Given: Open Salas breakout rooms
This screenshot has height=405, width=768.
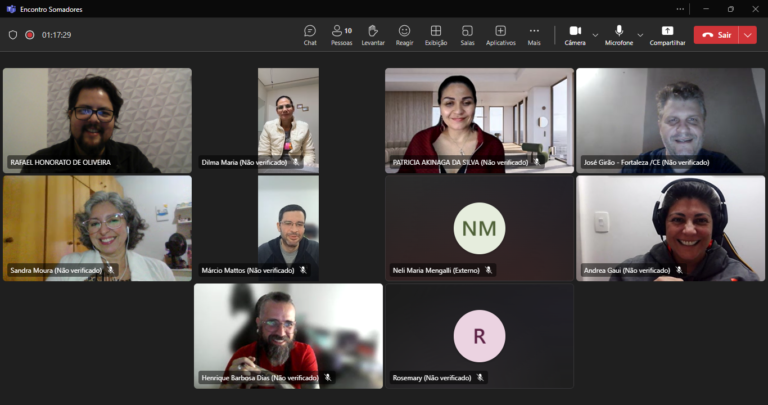Looking at the screenshot, I should click(467, 35).
